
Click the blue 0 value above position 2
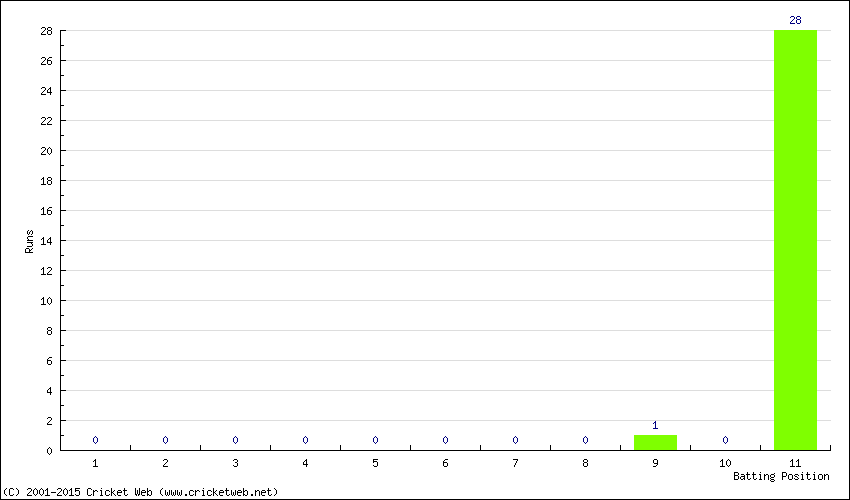coord(165,440)
